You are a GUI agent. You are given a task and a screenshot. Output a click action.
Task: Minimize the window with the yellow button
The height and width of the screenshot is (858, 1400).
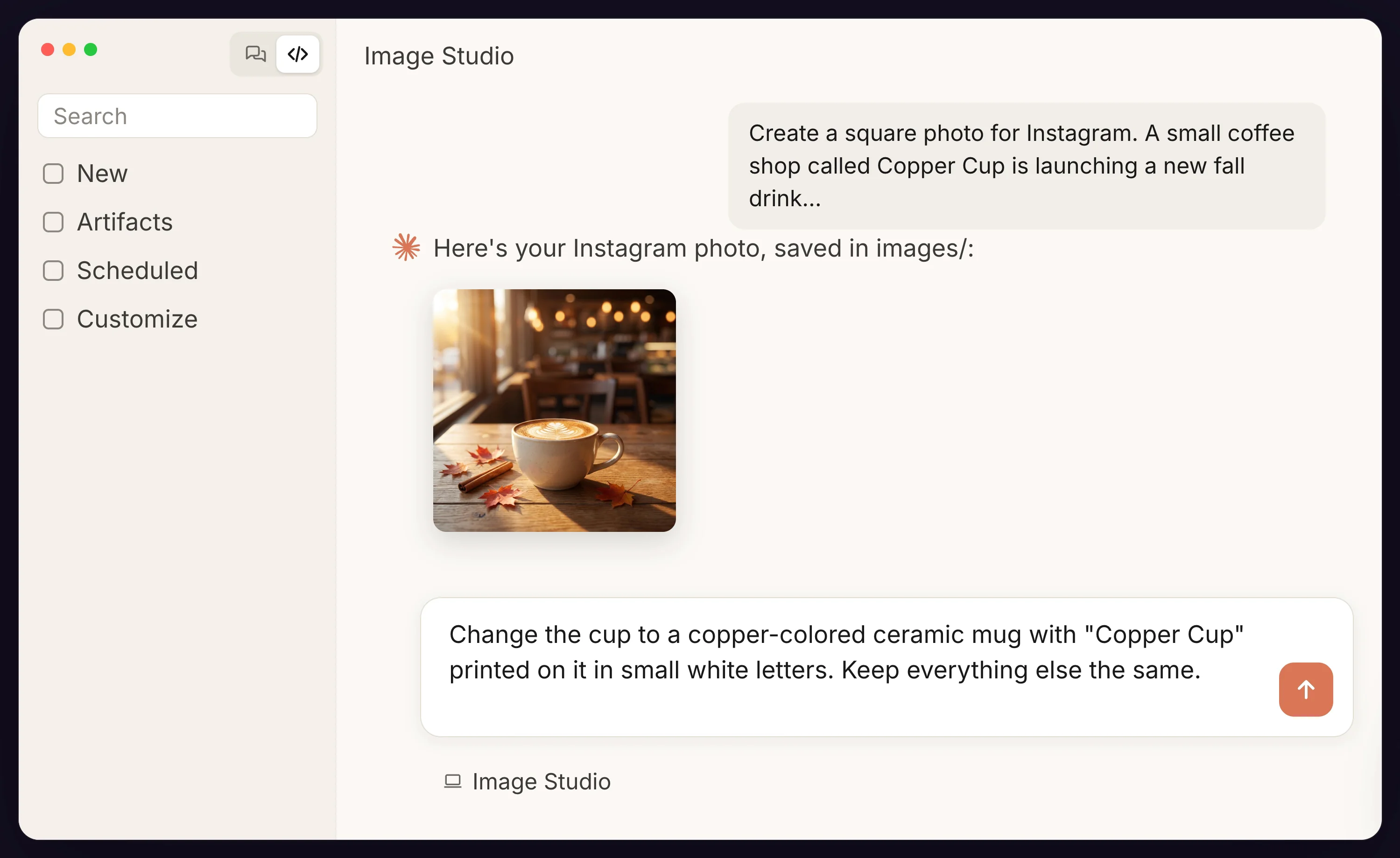pyautogui.click(x=69, y=50)
